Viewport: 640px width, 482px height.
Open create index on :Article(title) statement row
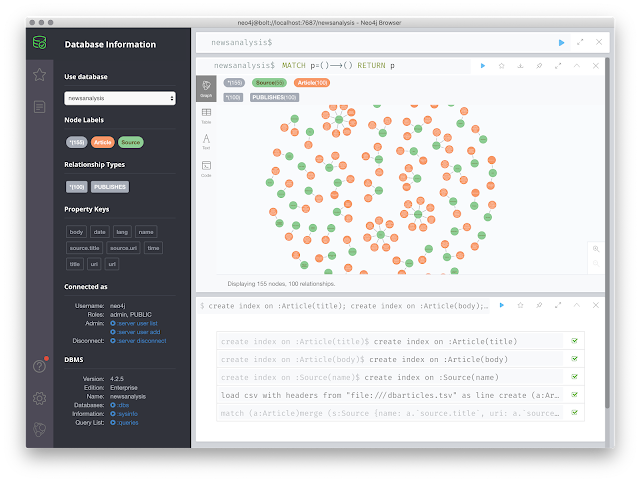[x=400, y=341]
